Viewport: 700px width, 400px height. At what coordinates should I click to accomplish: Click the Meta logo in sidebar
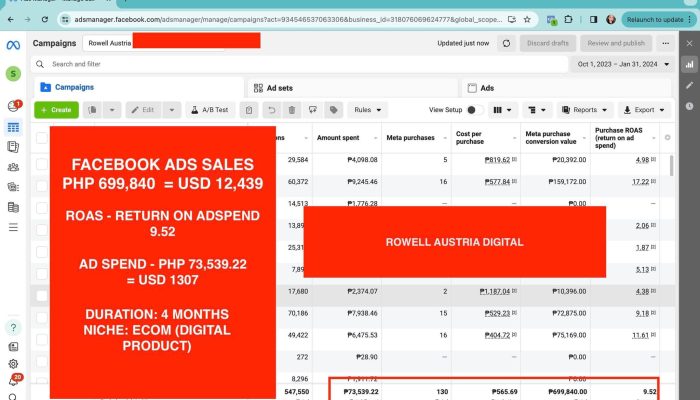[x=12, y=43]
